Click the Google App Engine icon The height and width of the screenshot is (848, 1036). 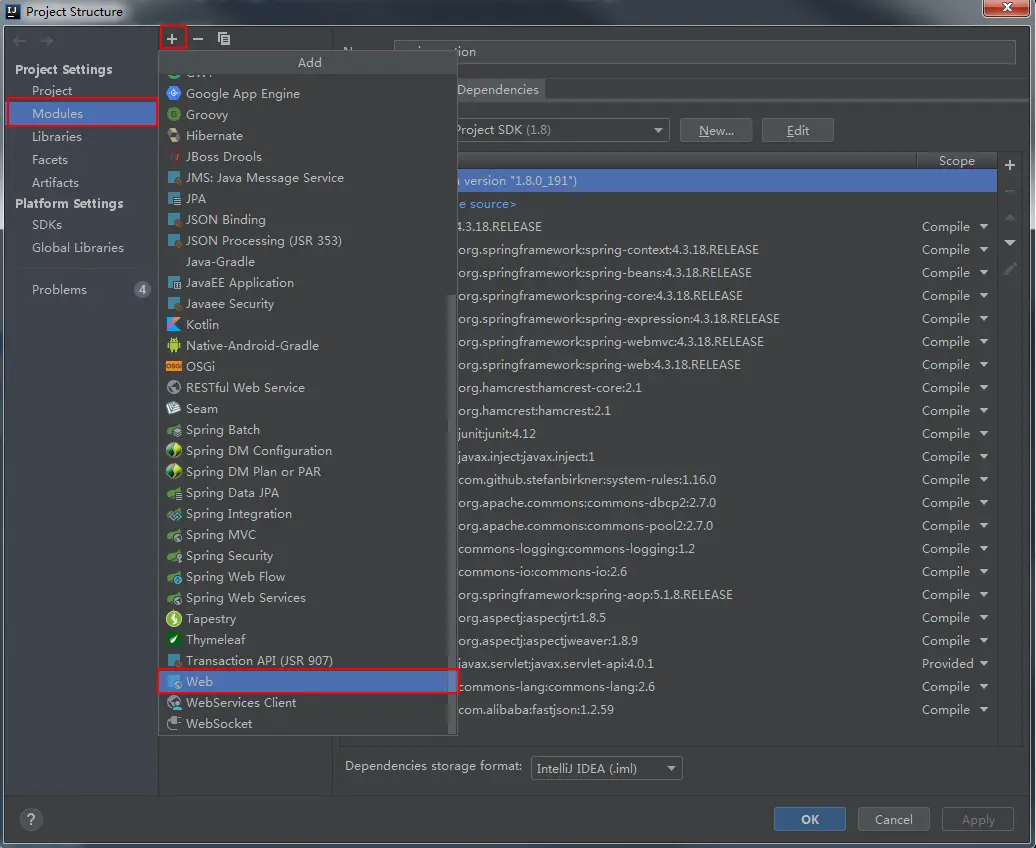(x=174, y=93)
